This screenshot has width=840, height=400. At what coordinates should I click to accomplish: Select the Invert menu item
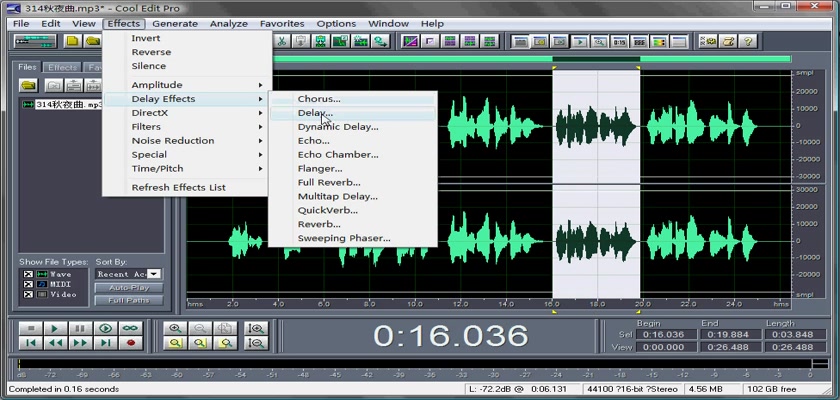[x=185, y=38]
